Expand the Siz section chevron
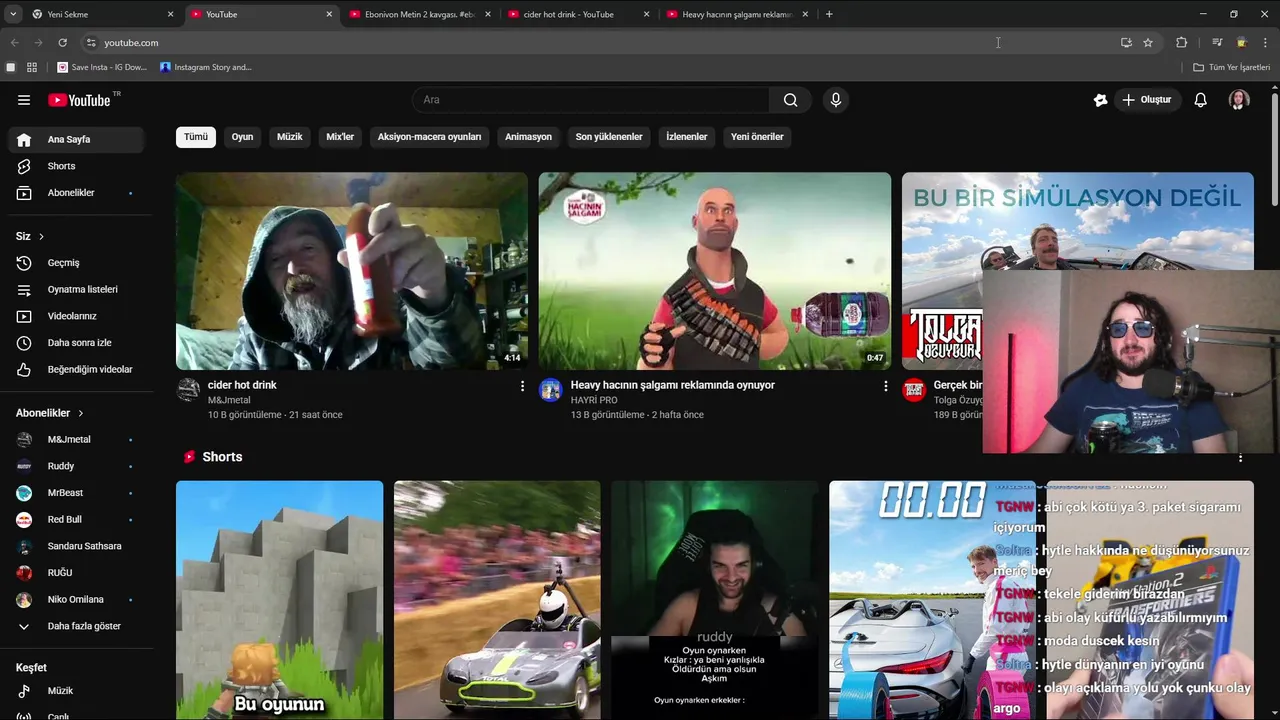The height and width of the screenshot is (720, 1280). pos(41,236)
